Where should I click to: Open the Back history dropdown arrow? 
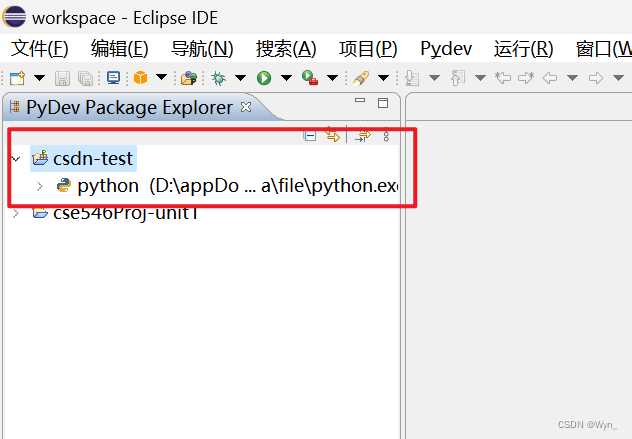(572, 77)
